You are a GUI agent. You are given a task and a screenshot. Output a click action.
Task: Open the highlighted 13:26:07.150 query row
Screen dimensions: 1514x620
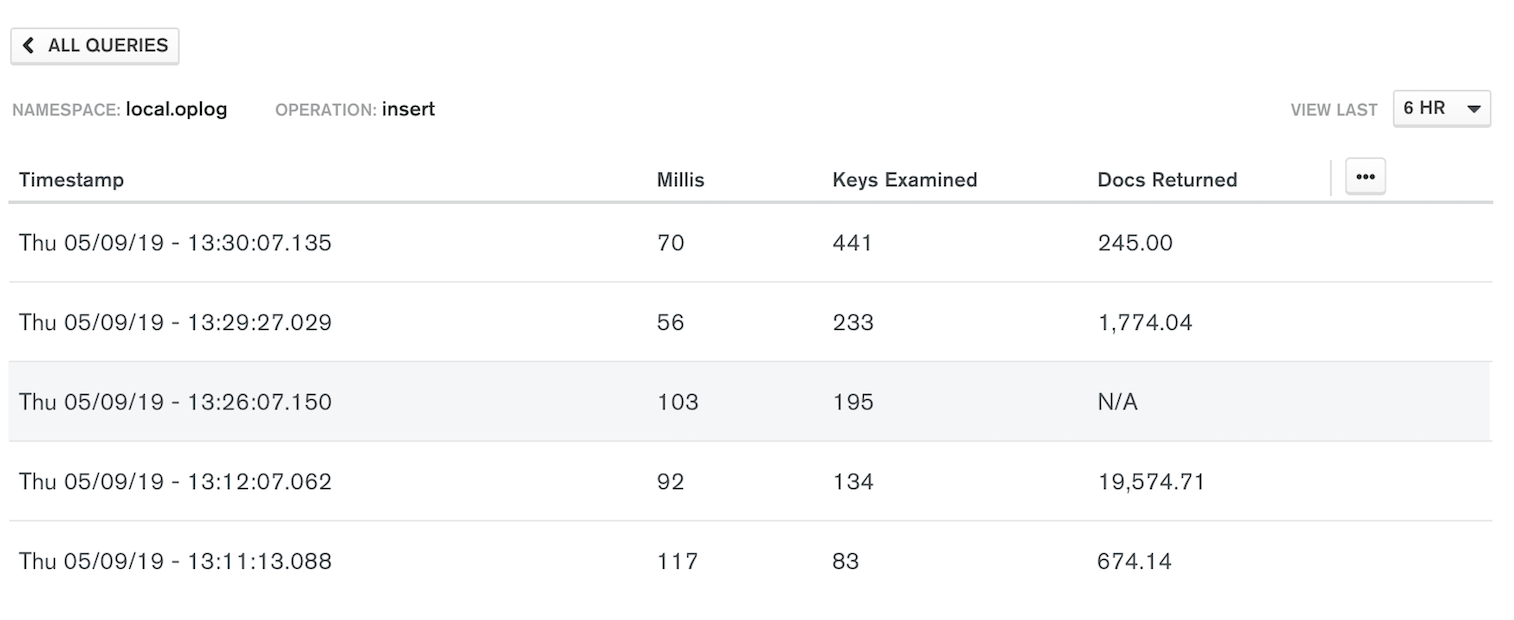point(750,402)
